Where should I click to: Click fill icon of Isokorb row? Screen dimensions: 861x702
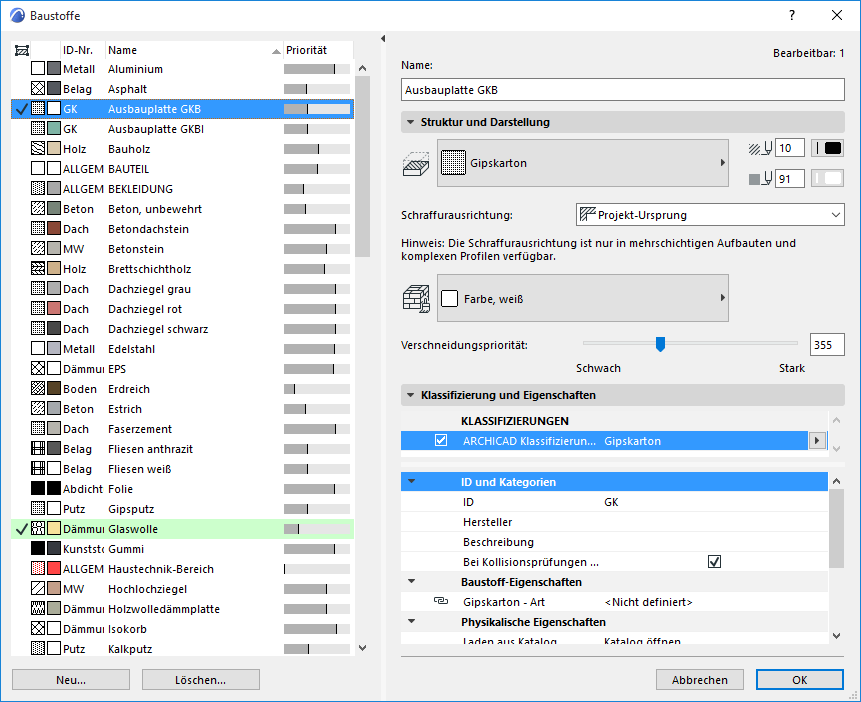coord(38,628)
